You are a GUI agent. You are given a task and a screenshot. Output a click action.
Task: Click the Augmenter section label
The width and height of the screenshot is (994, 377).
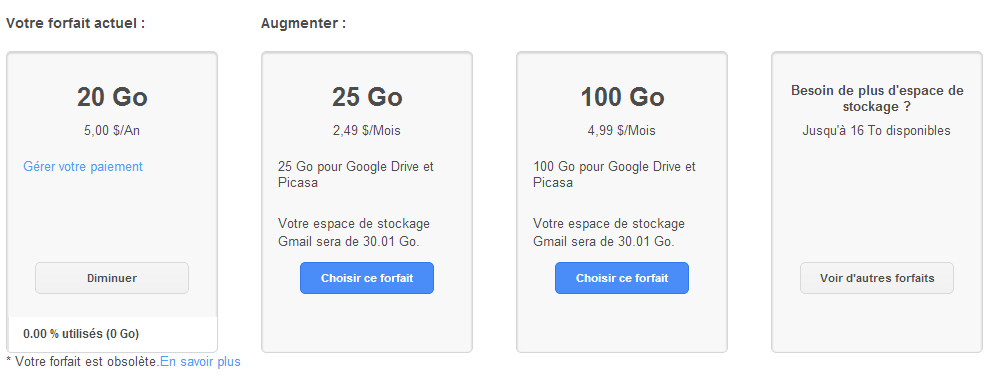303,24
